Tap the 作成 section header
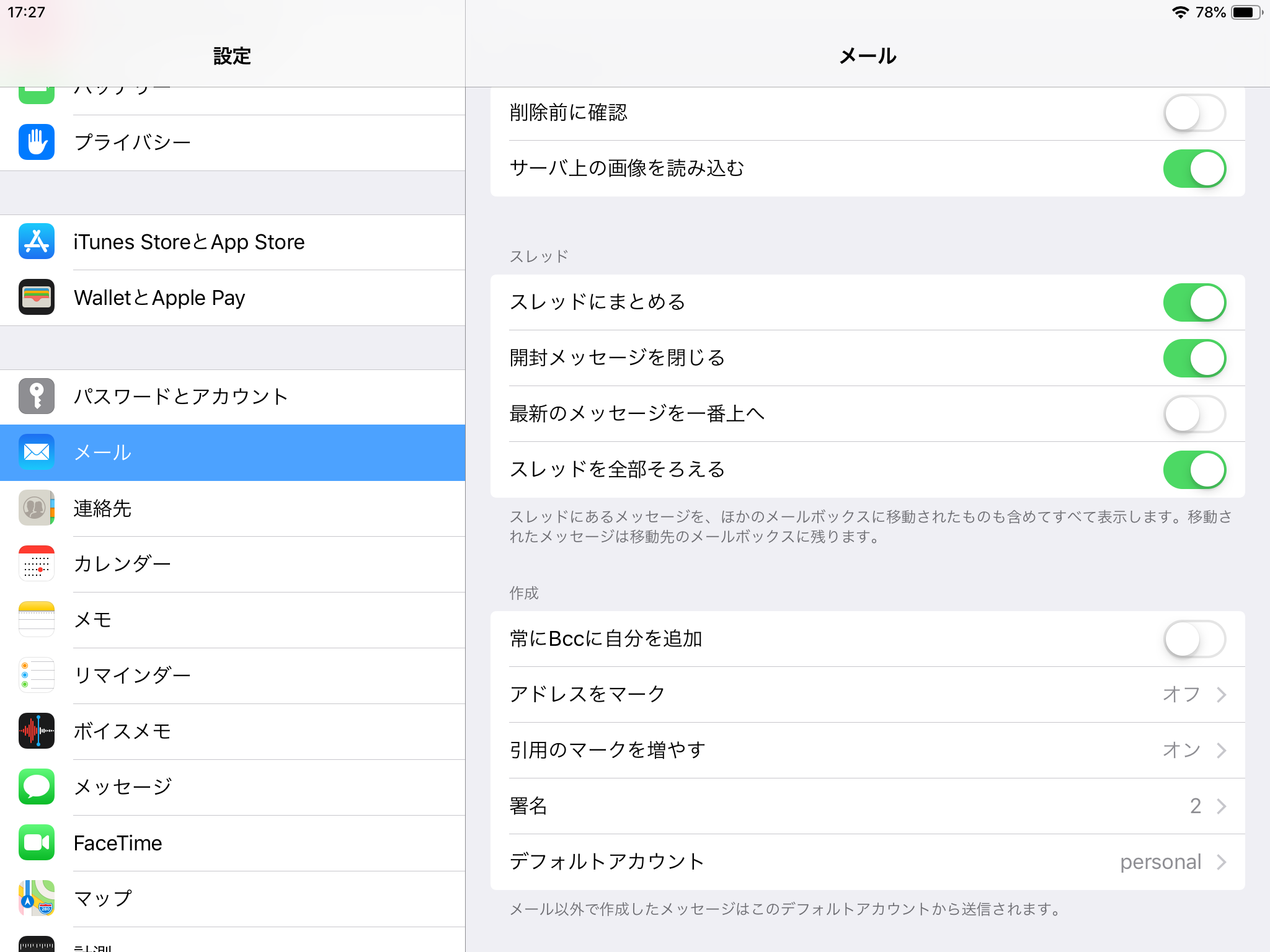 coord(524,593)
